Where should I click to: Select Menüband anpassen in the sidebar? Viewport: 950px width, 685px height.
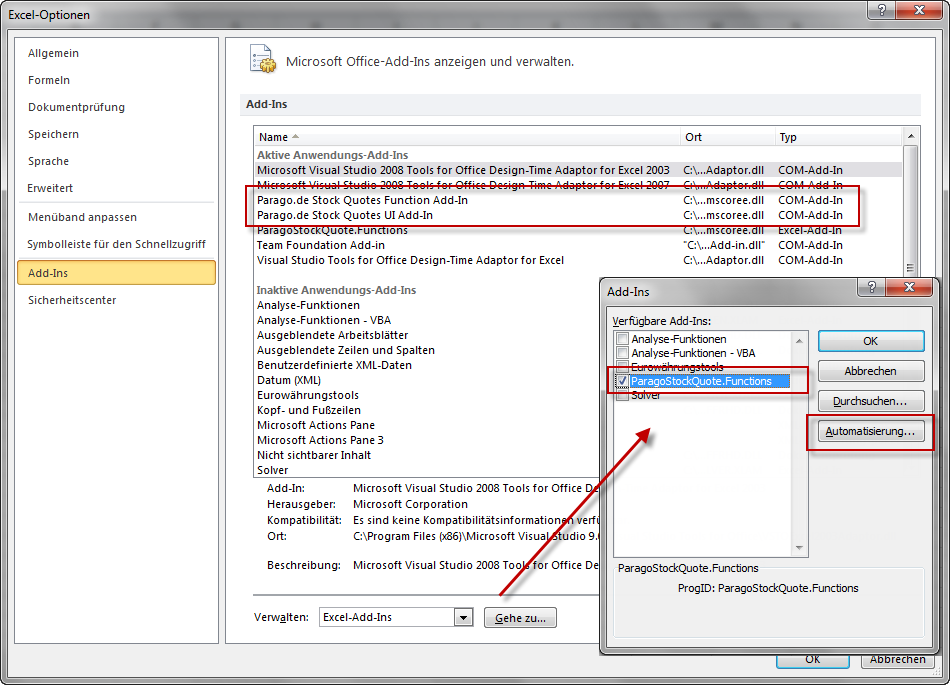pos(82,217)
